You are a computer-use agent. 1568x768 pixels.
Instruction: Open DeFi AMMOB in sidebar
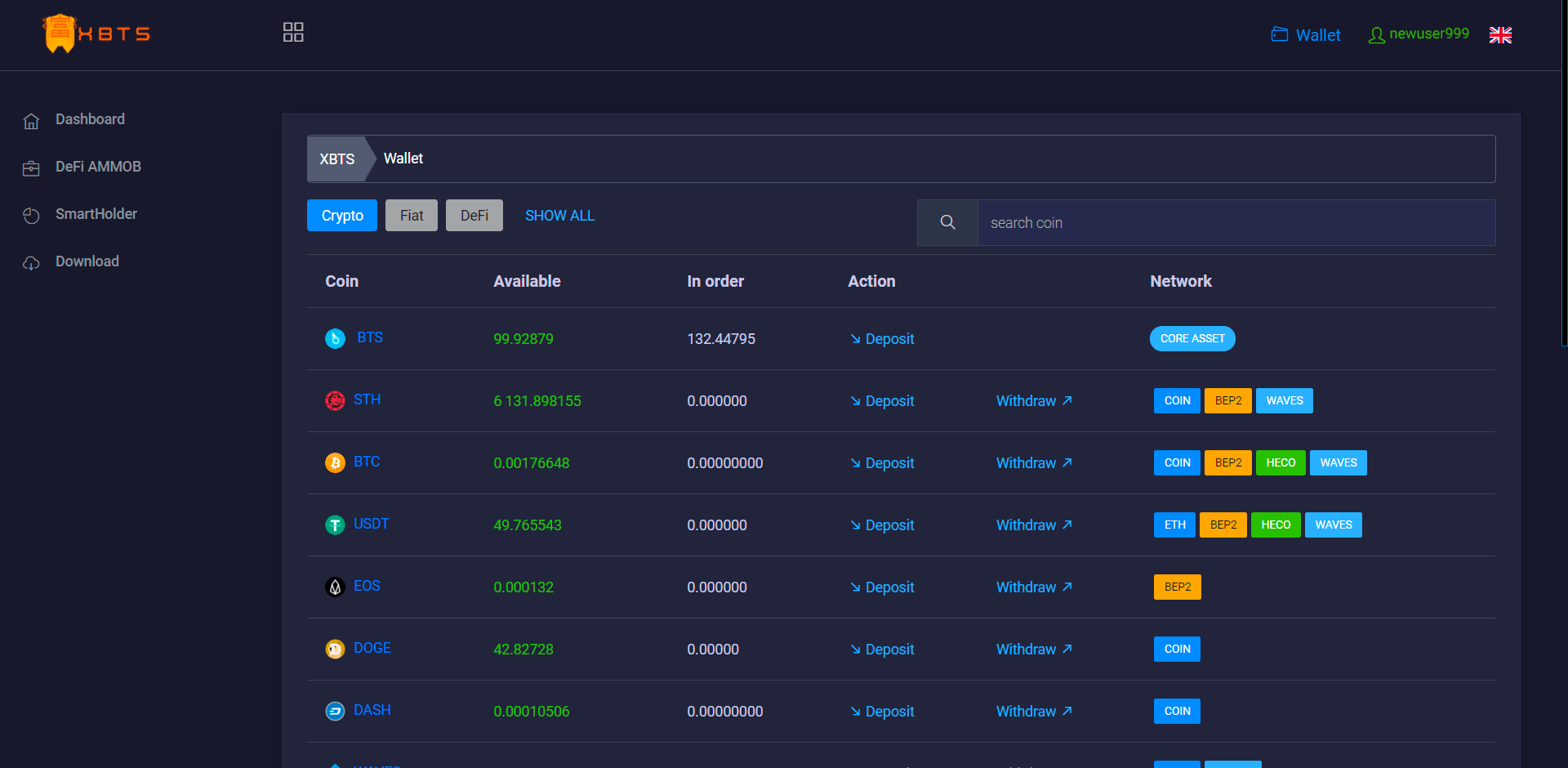(x=98, y=167)
